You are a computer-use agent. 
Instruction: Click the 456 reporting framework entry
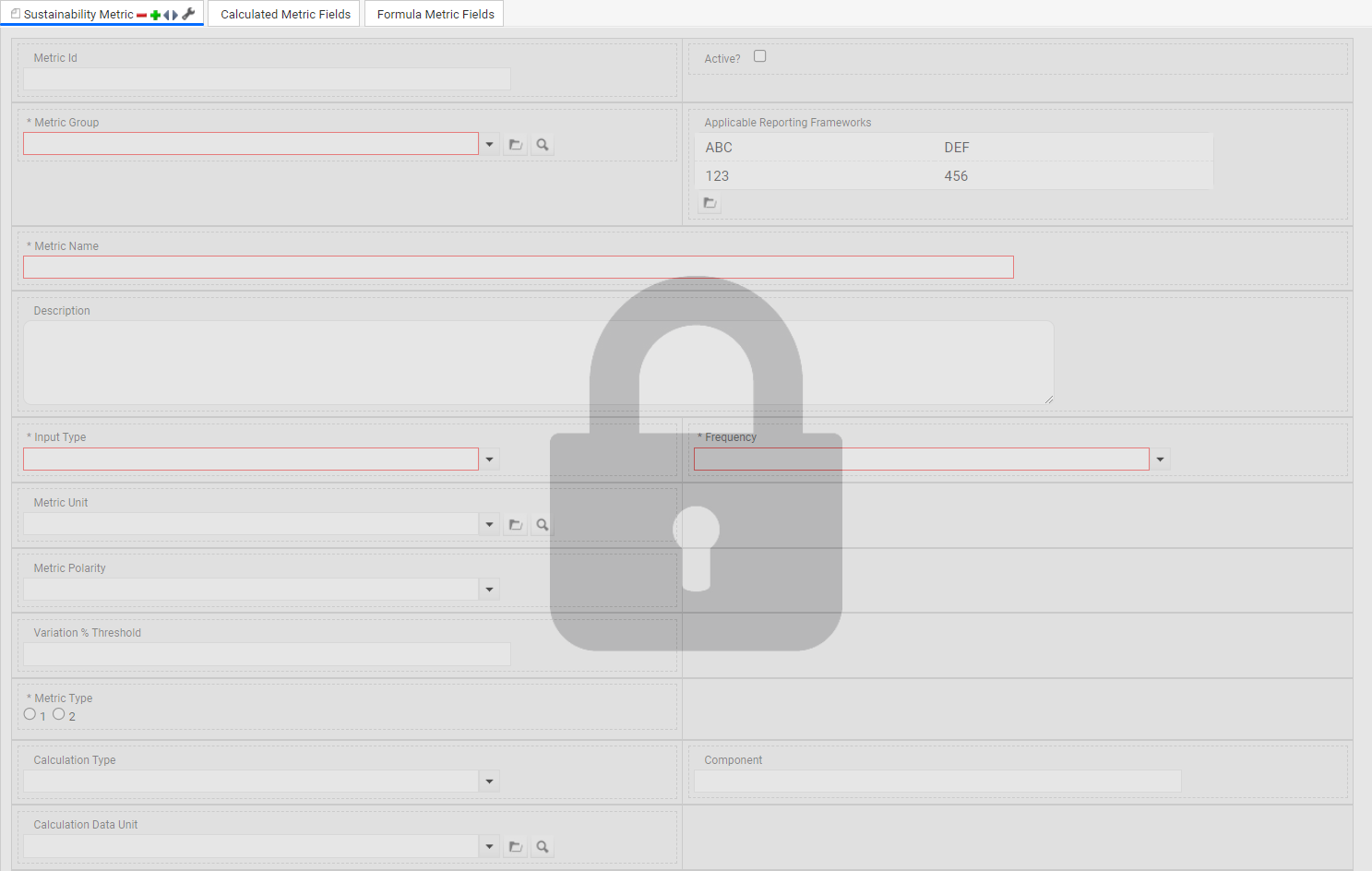tap(956, 175)
